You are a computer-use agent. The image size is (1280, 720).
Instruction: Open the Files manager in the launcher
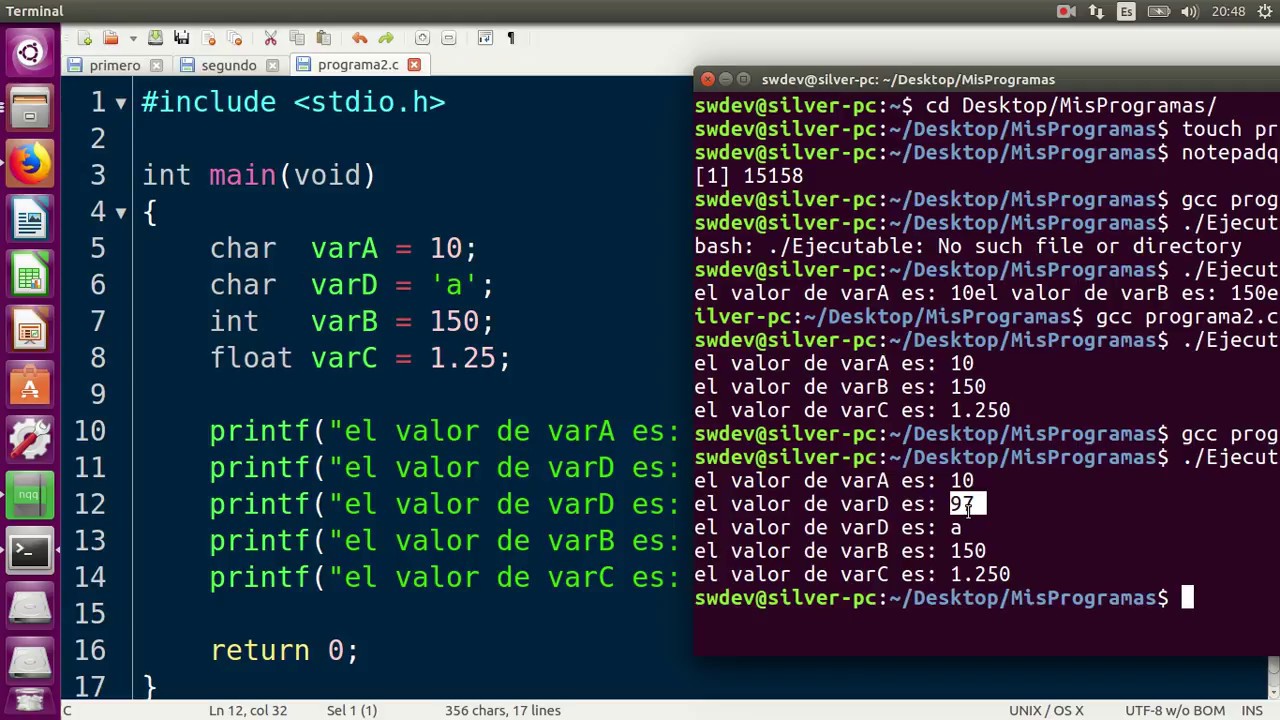pyautogui.click(x=29, y=108)
